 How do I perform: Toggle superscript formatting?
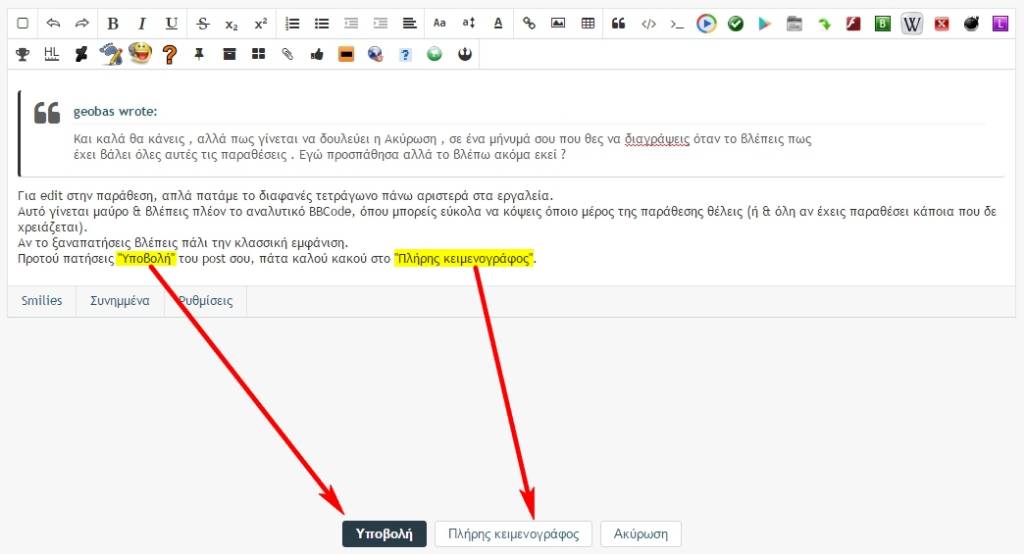coord(261,24)
